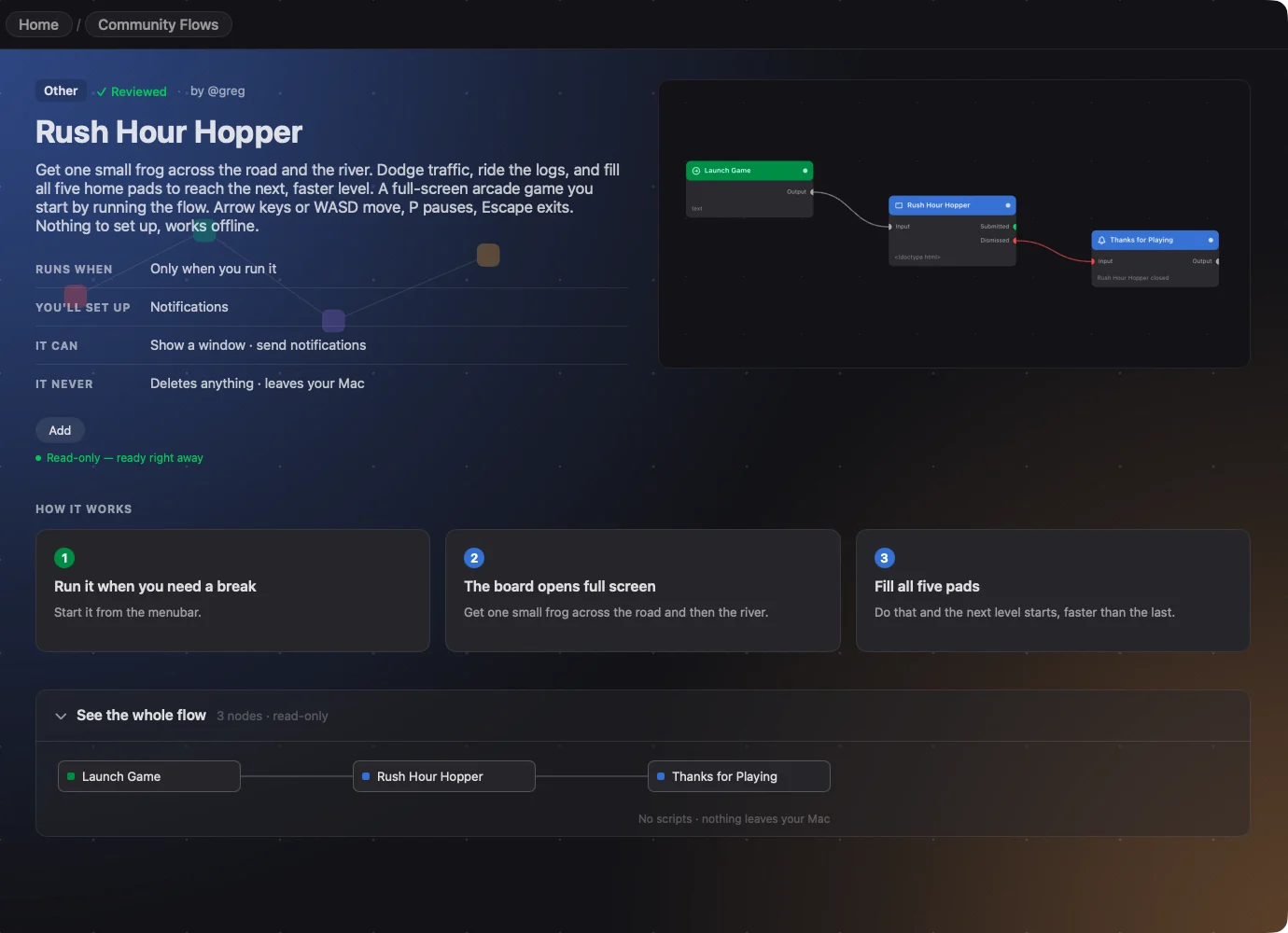The height and width of the screenshot is (933, 1288).
Task: Open the Fill all five pads card
Action: (1053, 591)
